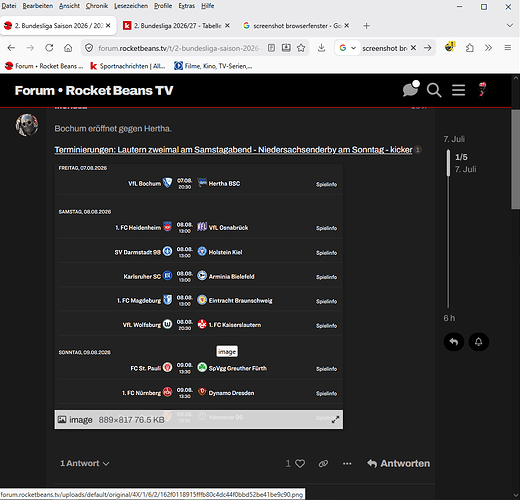
Task: Open the Terminierungen kicker article link
Action: coord(233,150)
